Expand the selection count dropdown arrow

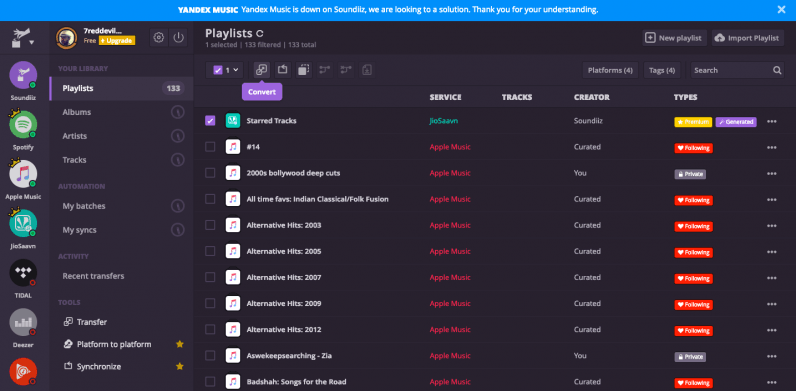(236, 71)
